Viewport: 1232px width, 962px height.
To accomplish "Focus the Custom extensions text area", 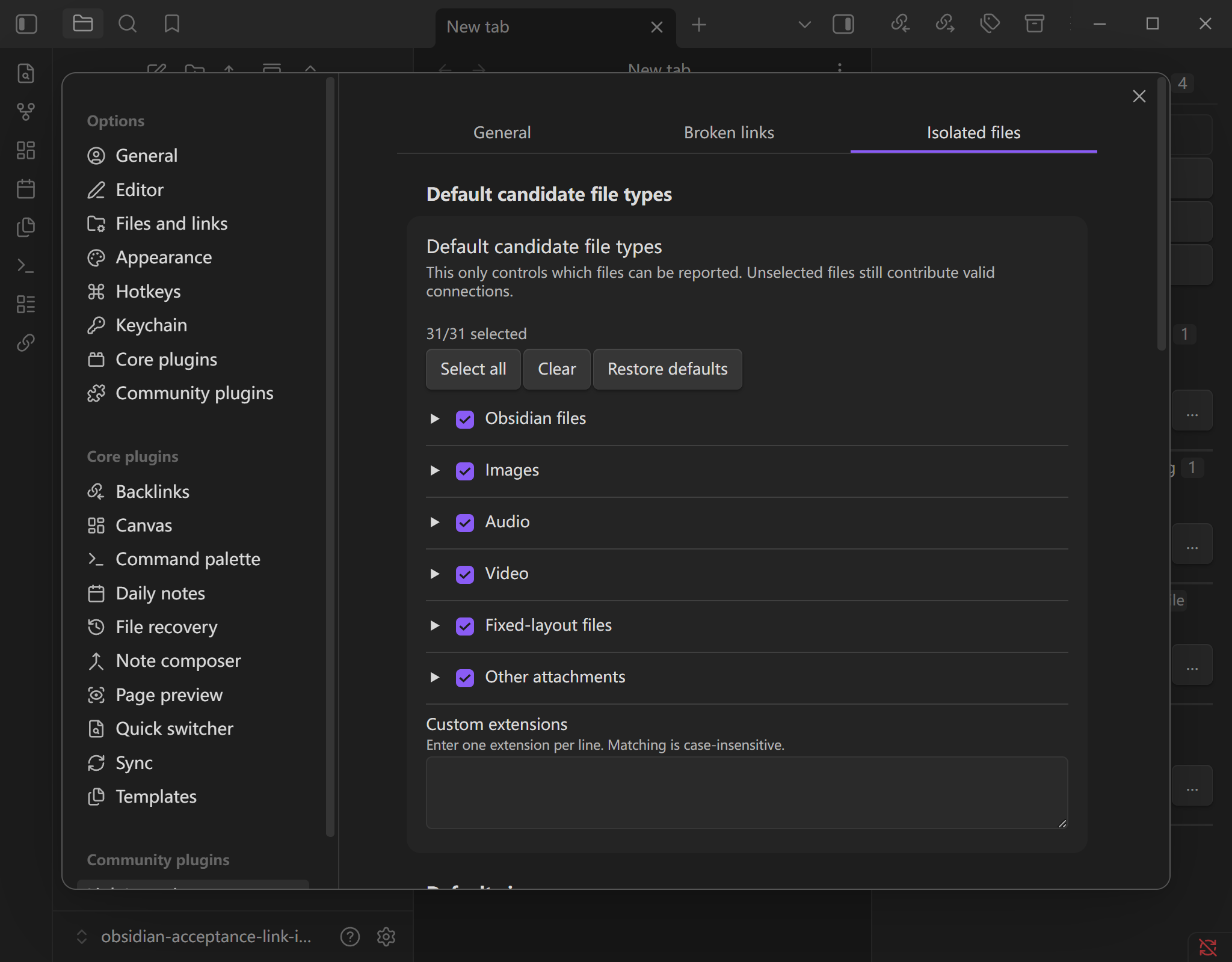I will click(747, 792).
